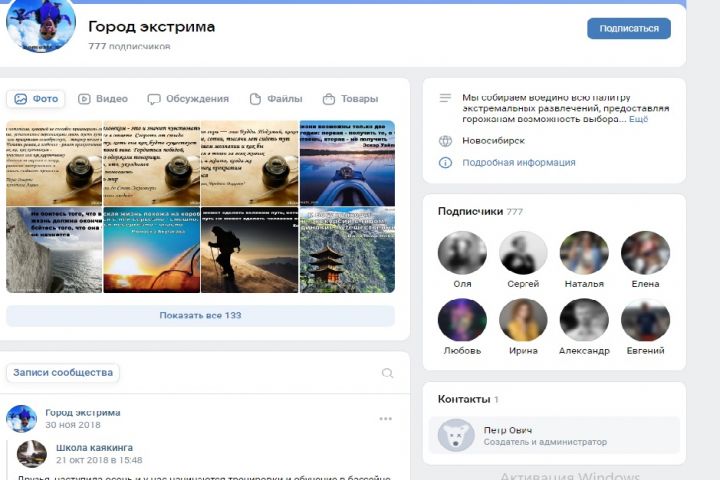Open subscriber Ирина's avatar
The width and height of the screenshot is (720, 480).
click(523, 320)
